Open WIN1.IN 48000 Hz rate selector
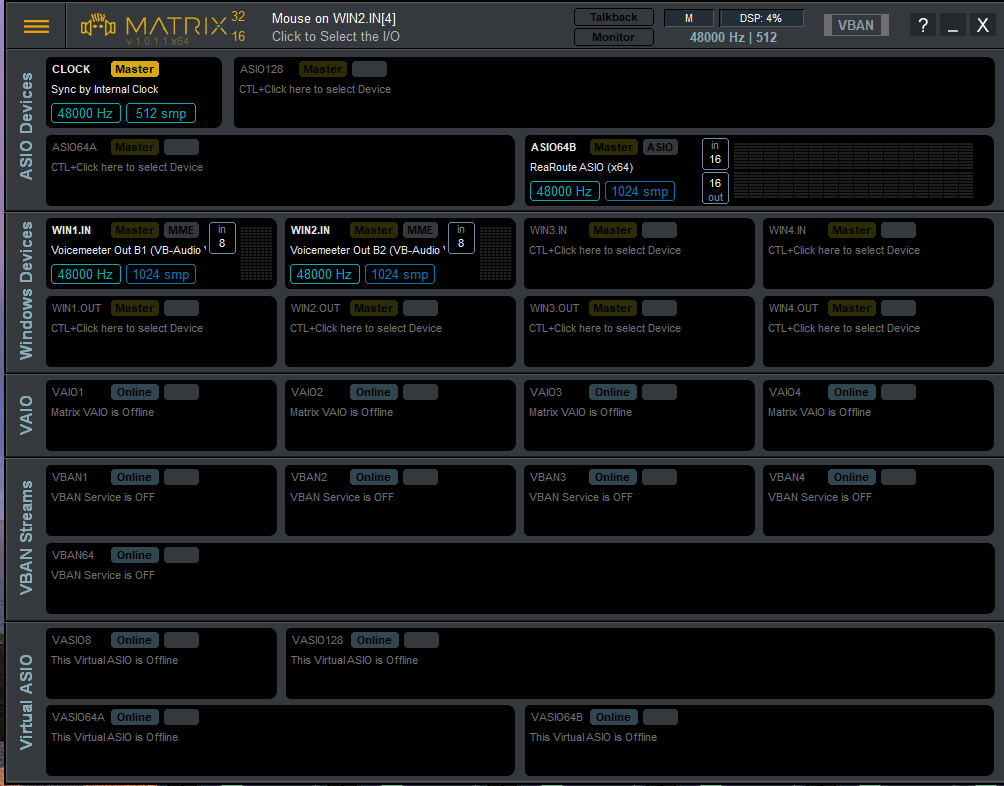 (86, 275)
